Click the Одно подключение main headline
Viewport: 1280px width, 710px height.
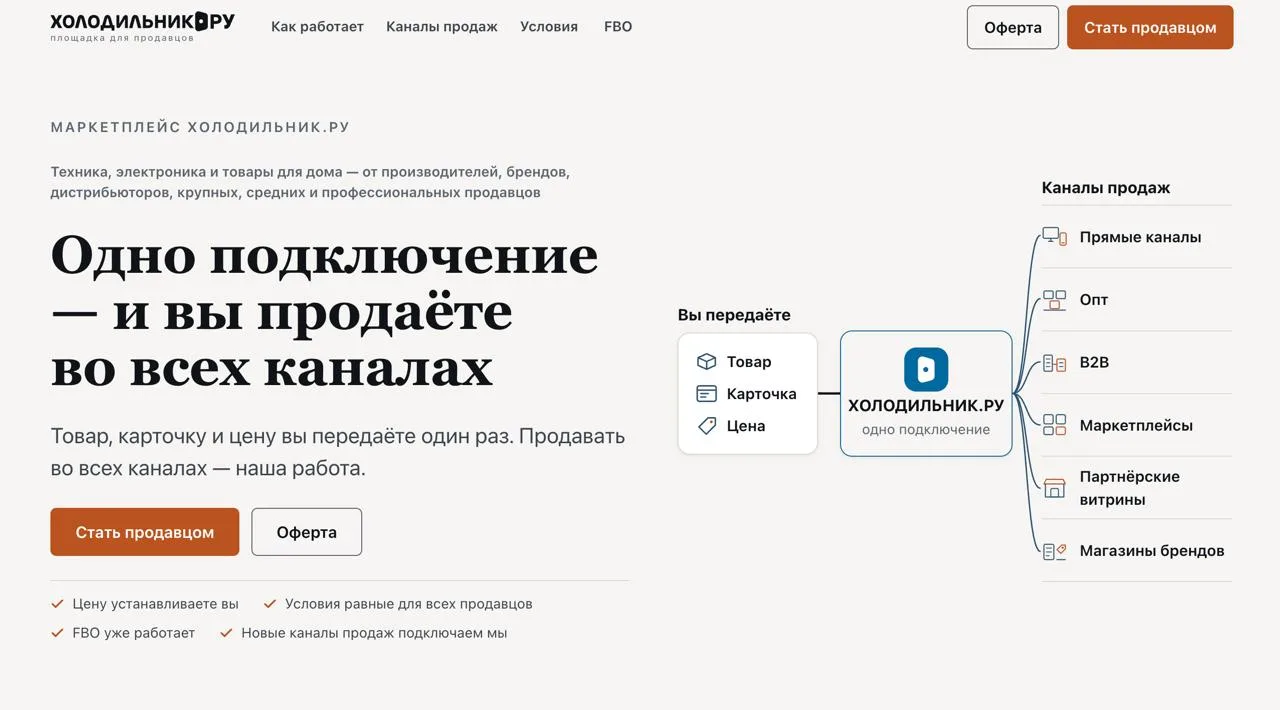(x=325, y=311)
